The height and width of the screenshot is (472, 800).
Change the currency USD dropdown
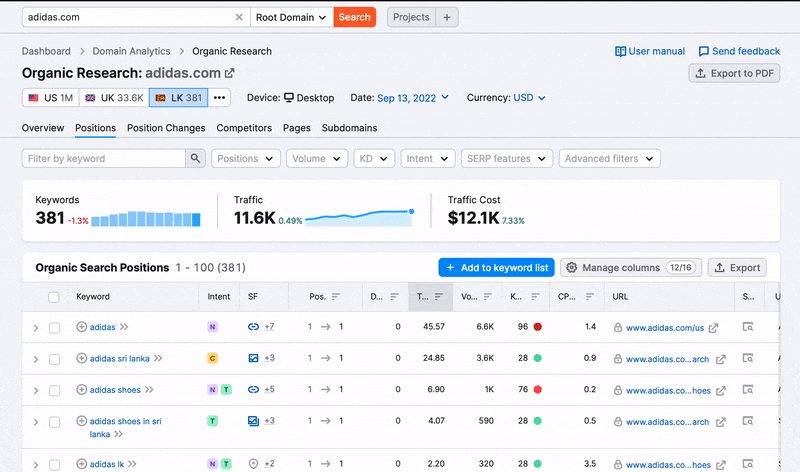click(529, 98)
